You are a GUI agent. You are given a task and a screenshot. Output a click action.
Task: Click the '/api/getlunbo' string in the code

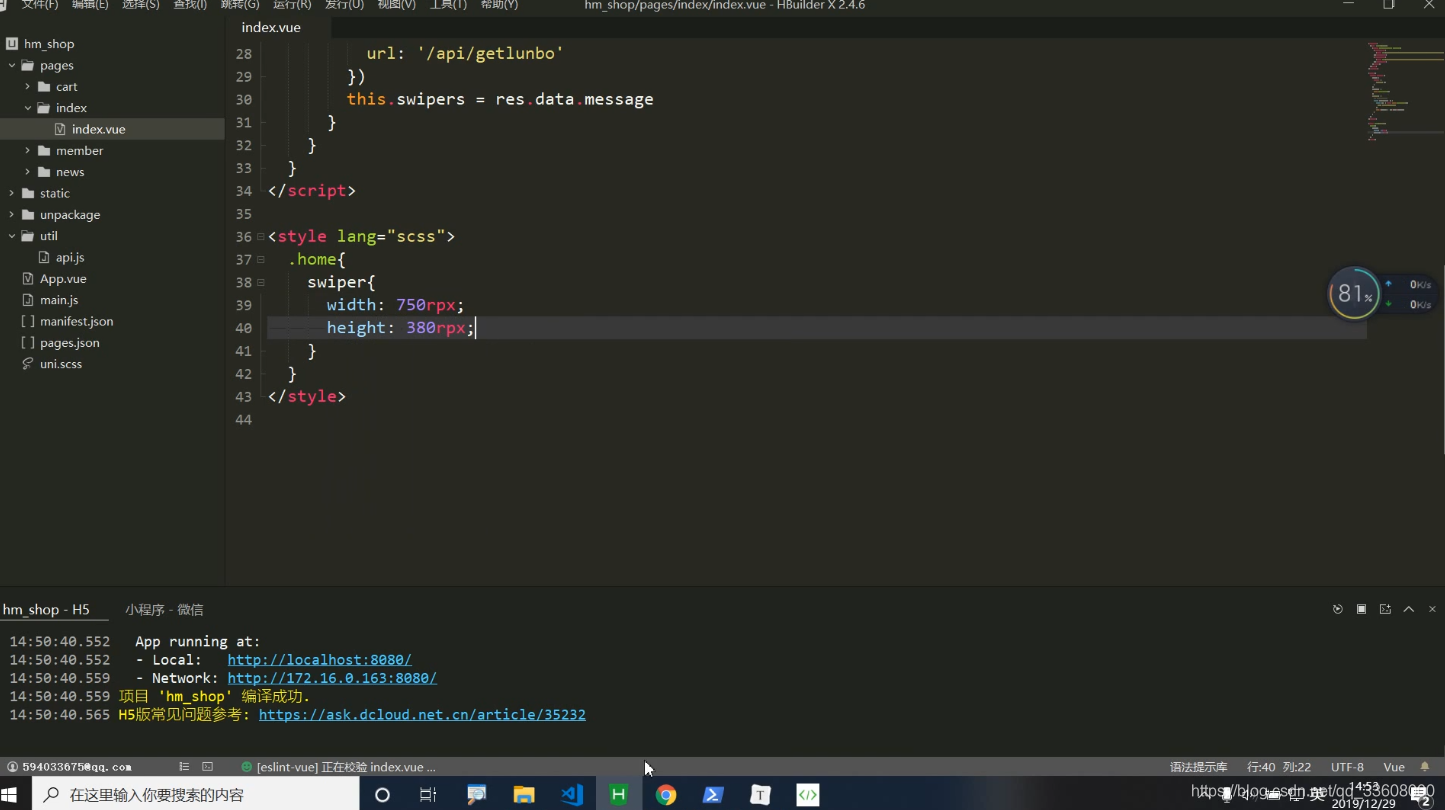coord(491,53)
